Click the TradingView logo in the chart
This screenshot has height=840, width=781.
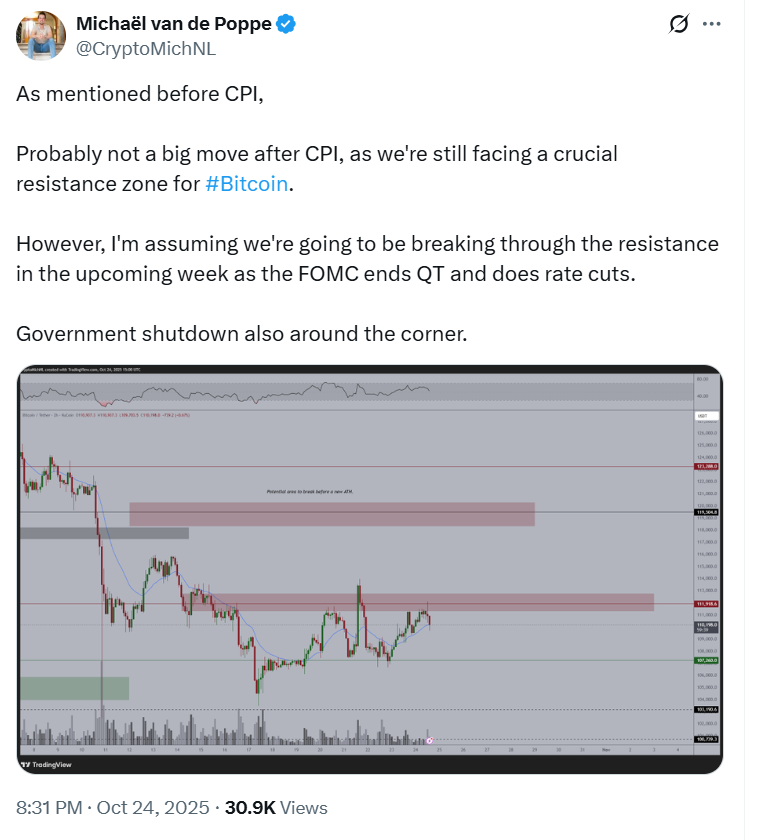pyautogui.click(x=40, y=764)
